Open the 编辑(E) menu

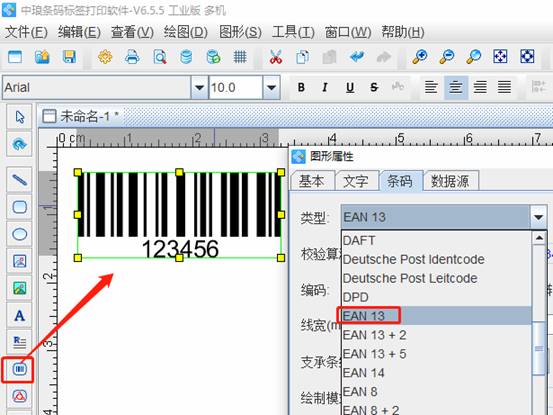(x=79, y=32)
